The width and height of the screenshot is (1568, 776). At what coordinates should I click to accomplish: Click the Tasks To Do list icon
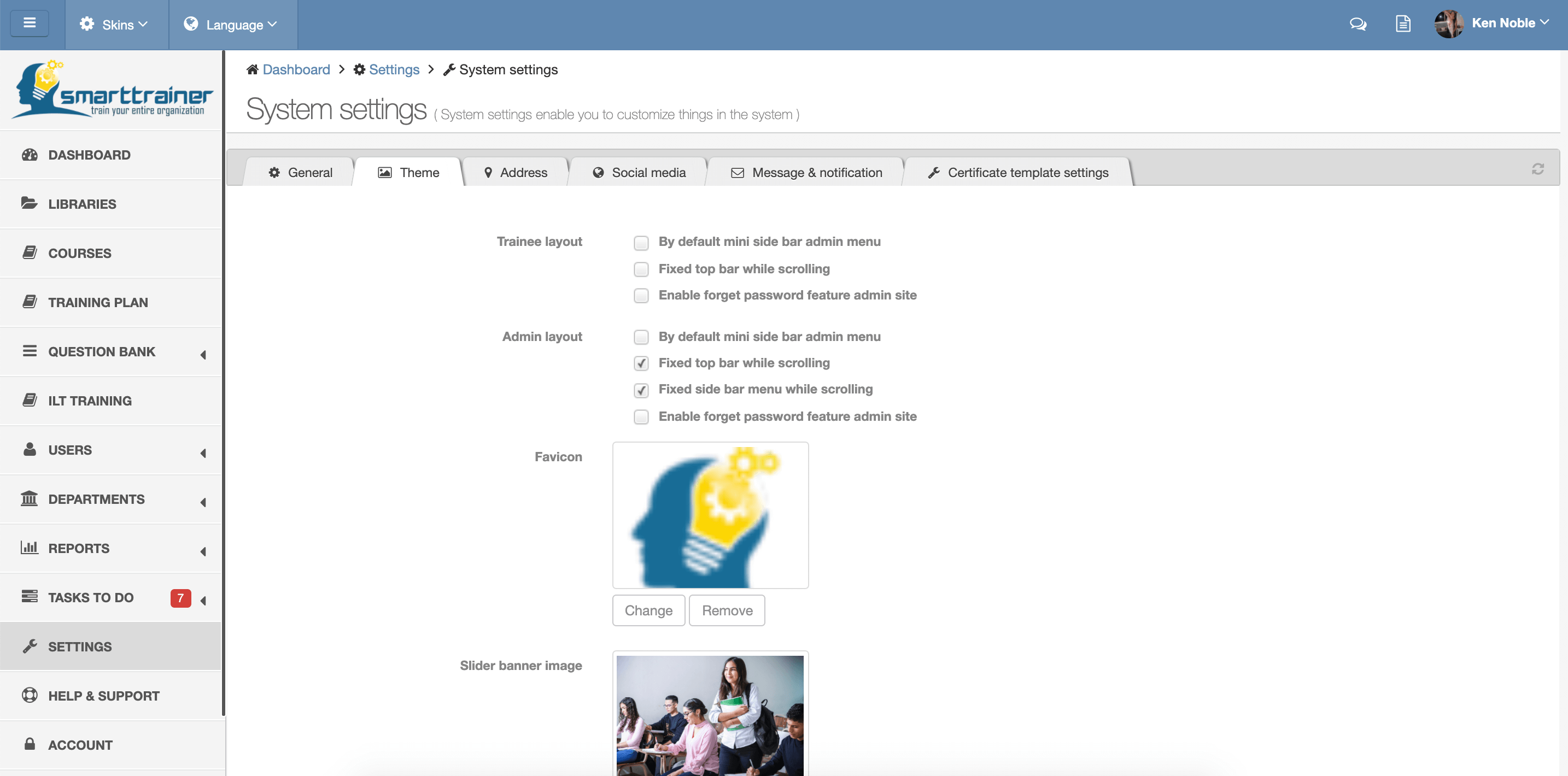click(29, 596)
